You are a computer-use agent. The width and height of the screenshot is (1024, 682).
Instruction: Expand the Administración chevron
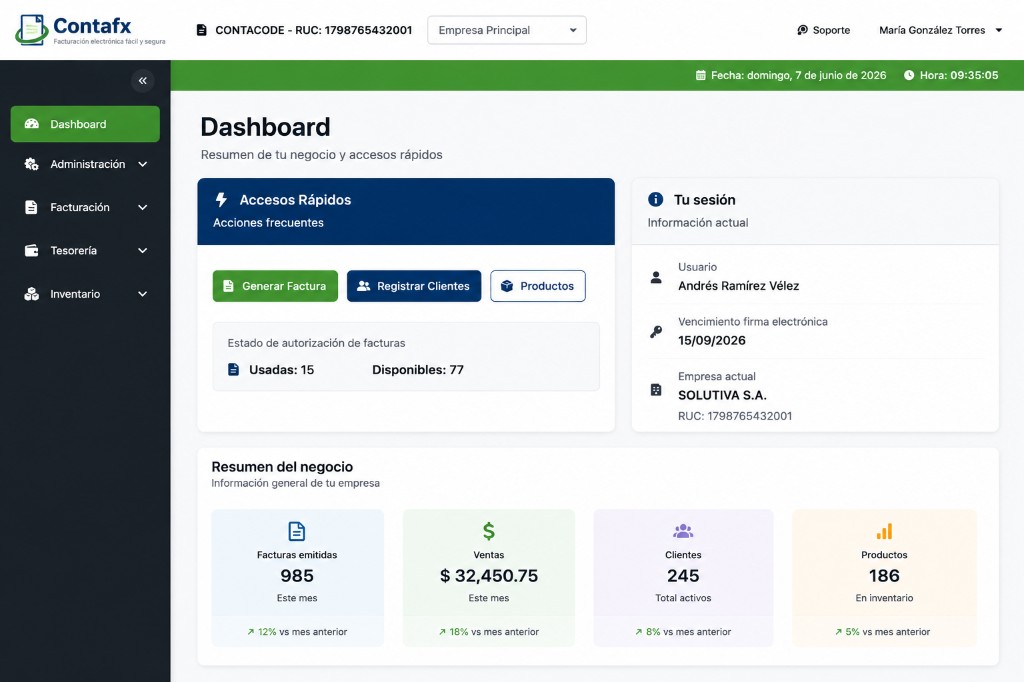(142, 164)
